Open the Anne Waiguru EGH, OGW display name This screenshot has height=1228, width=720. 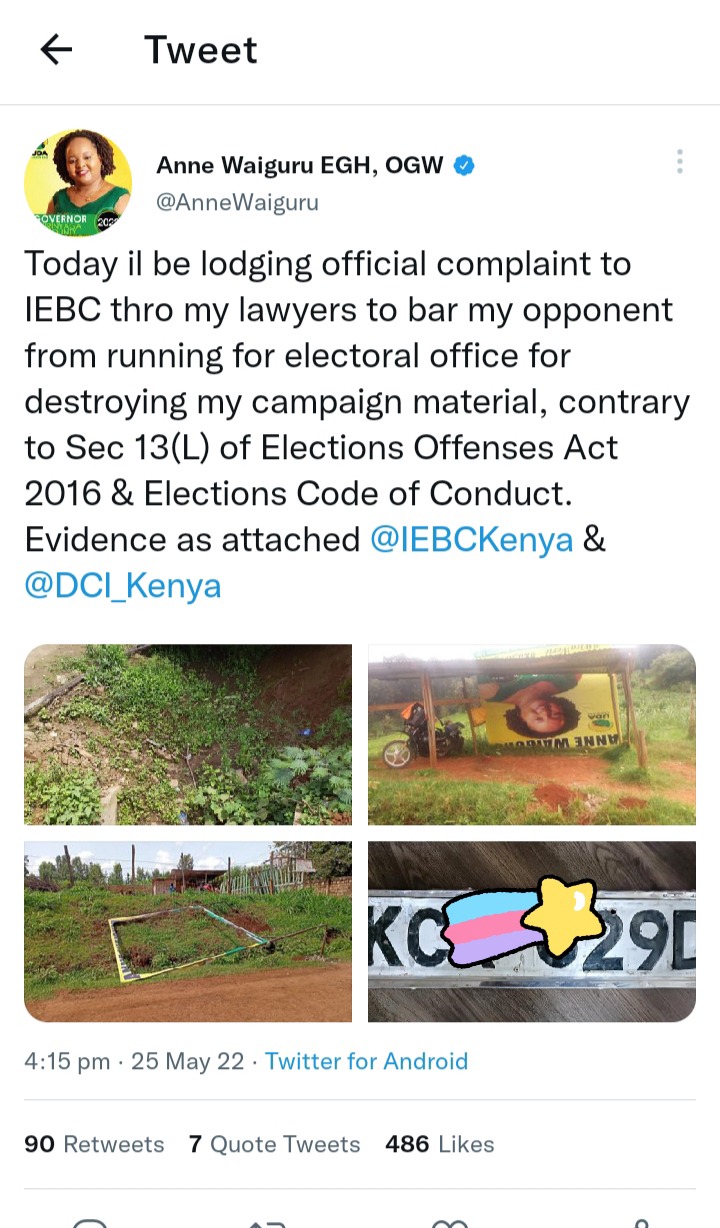tap(300, 166)
